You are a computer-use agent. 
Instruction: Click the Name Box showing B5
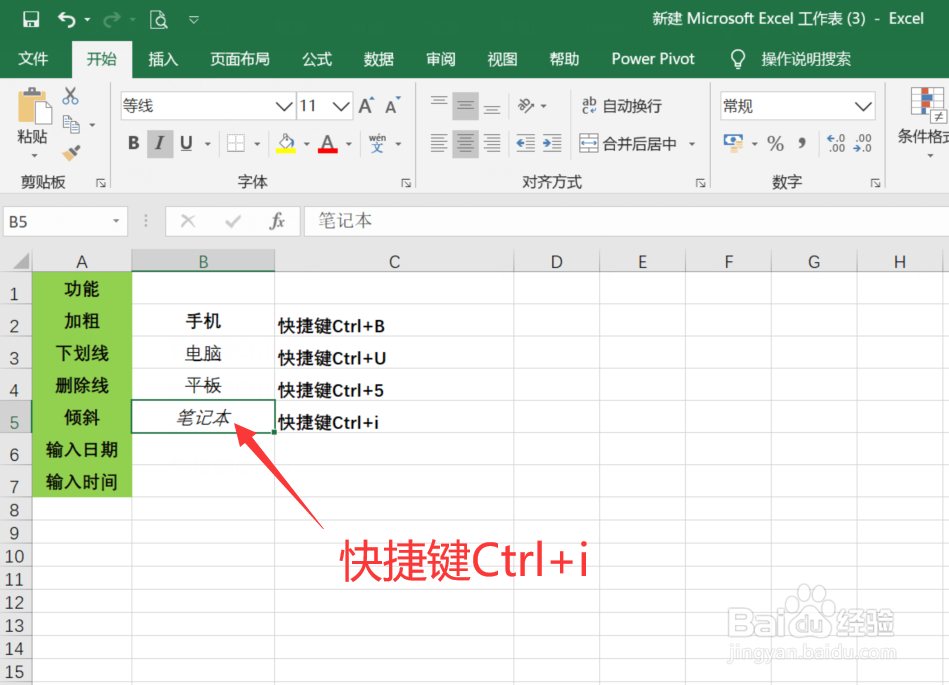[x=65, y=221]
